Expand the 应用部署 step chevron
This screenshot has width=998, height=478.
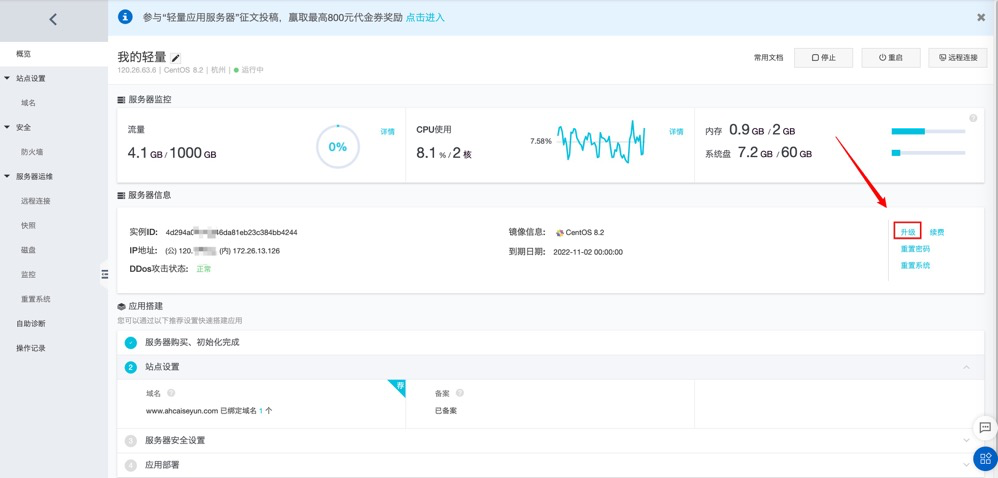(967, 465)
